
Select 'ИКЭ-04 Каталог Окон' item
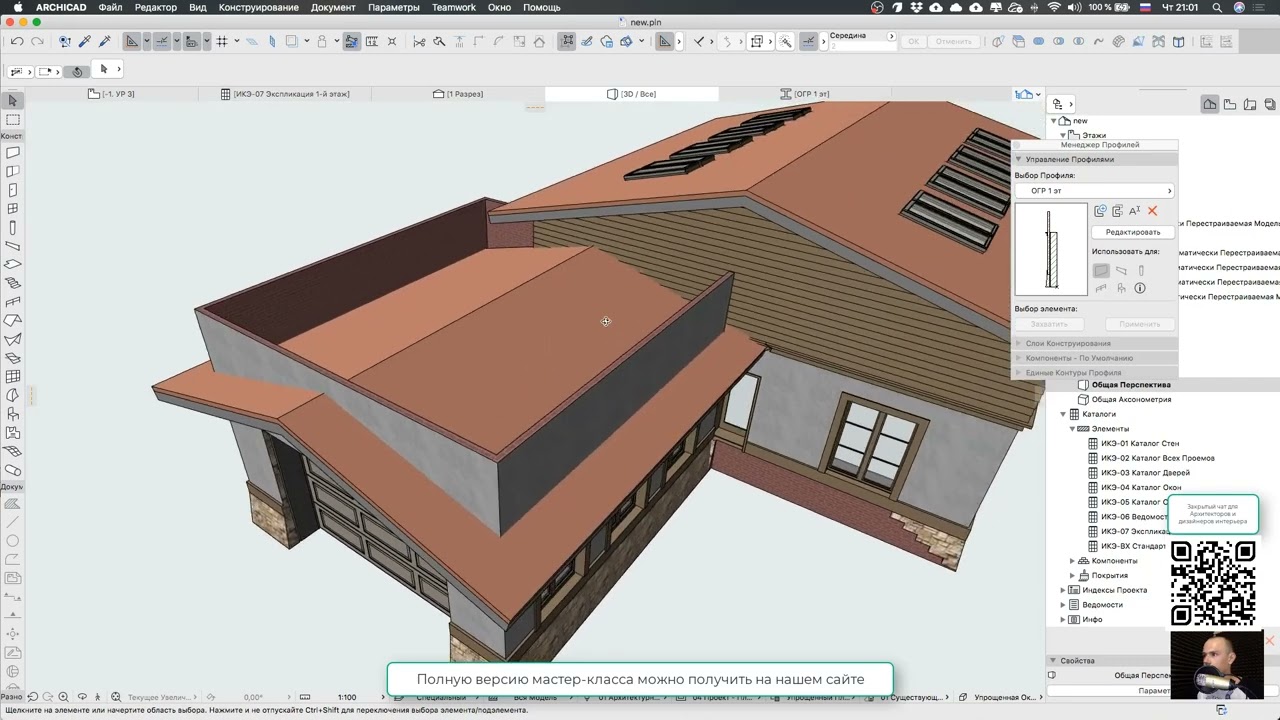(1141, 487)
